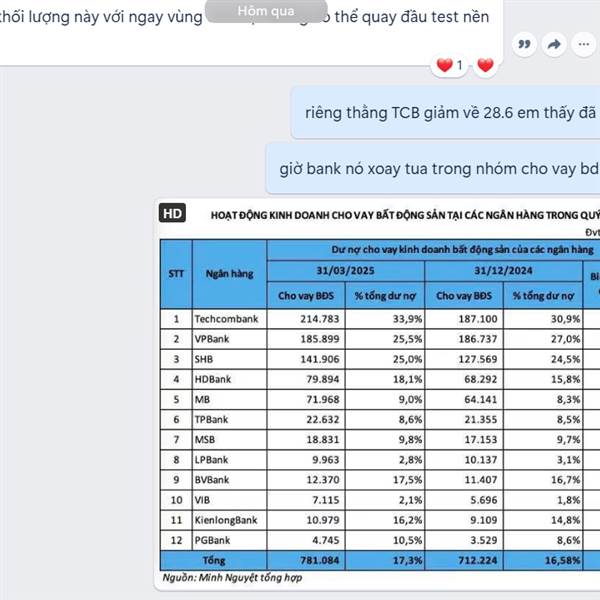Click the 'STT' column header

pyautogui.click(x=176, y=274)
